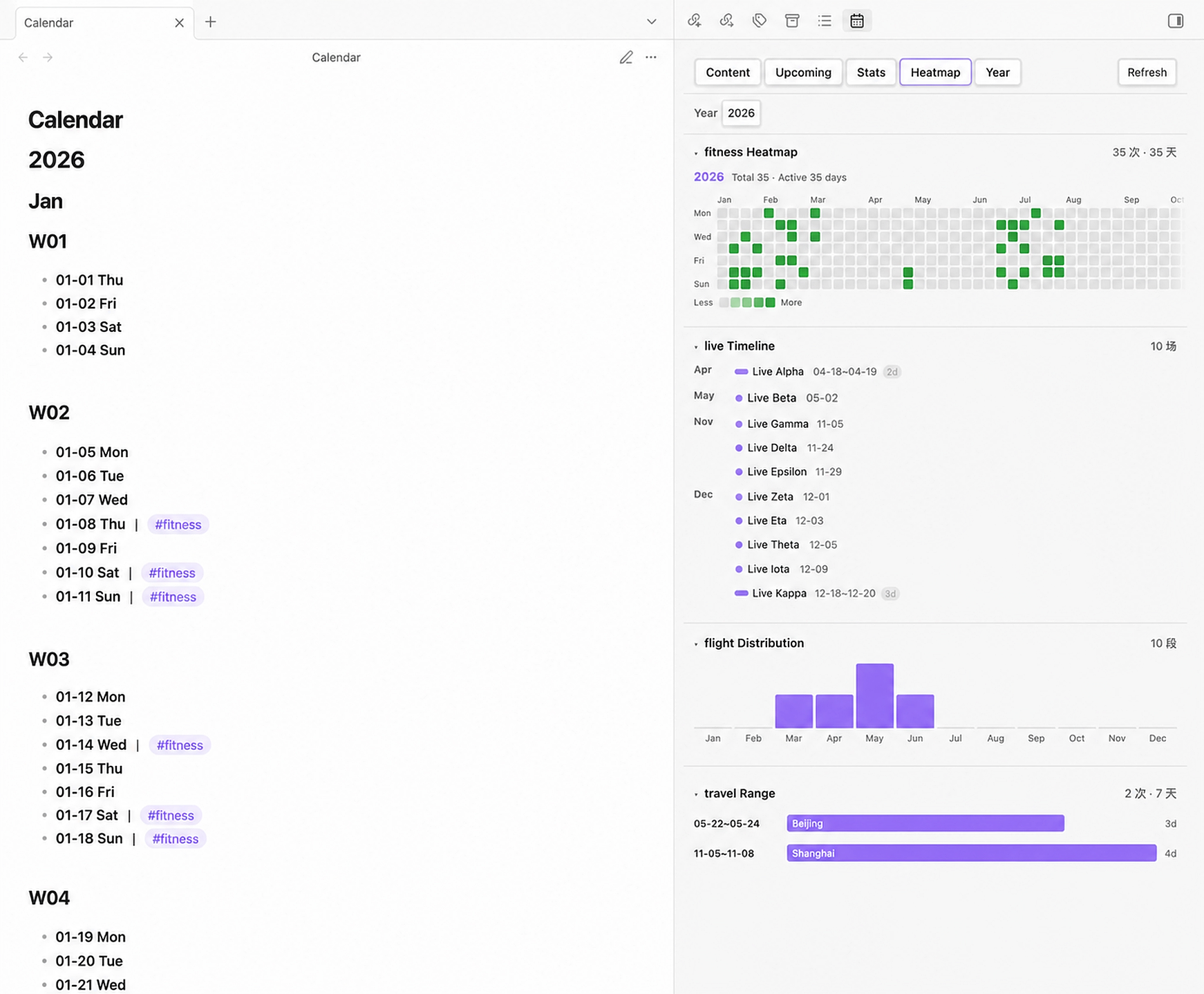
Task: Click the pencil edit mode icon
Action: (x=626, y=57)
